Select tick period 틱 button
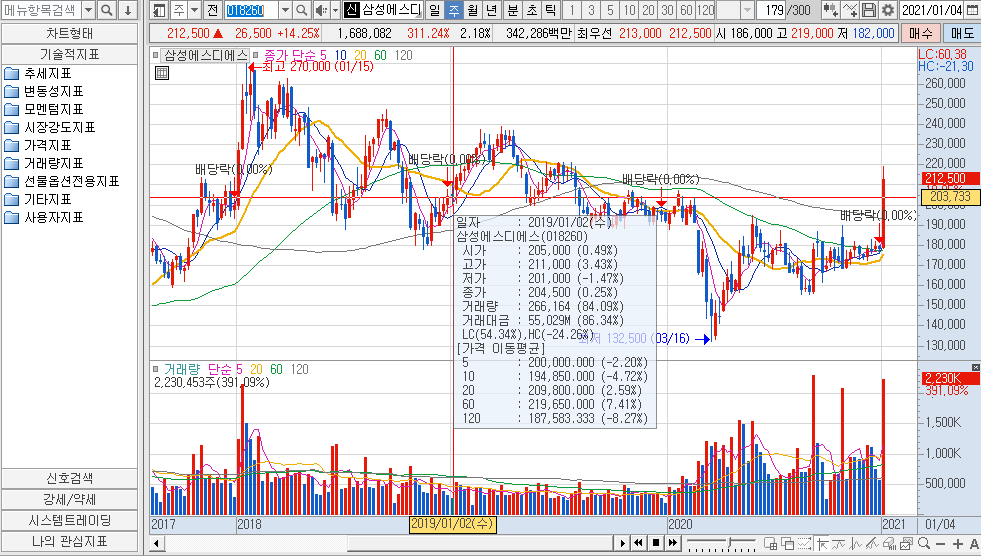Image resolution: width=981 pixels, height=556 pixels. pos(551,10)
